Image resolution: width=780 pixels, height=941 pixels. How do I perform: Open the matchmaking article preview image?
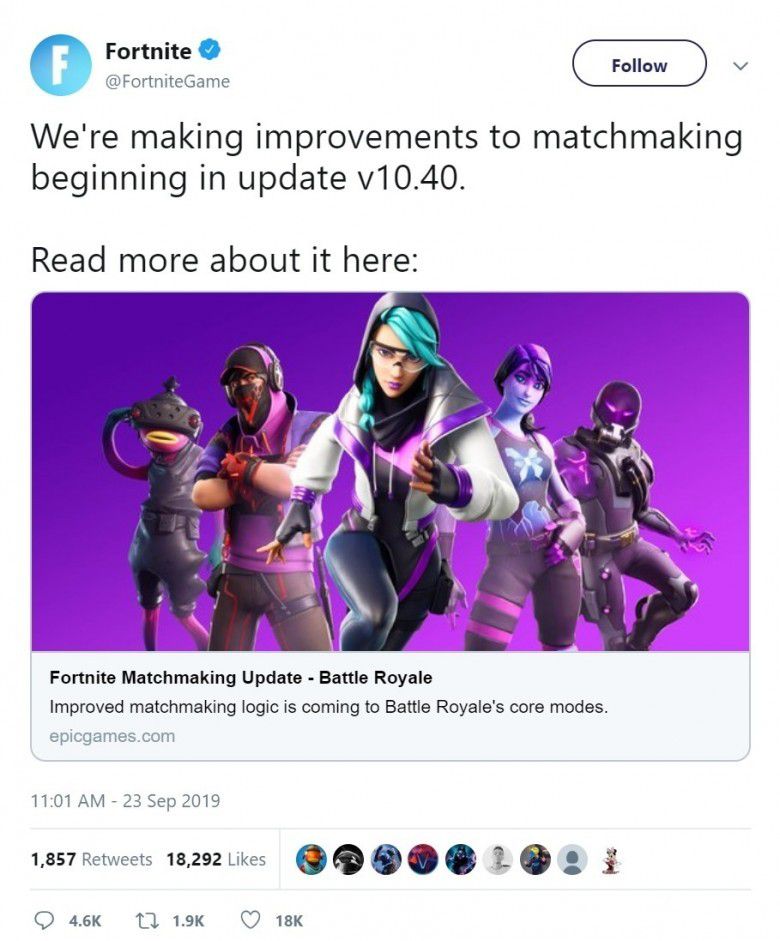[x=390, y=472]
